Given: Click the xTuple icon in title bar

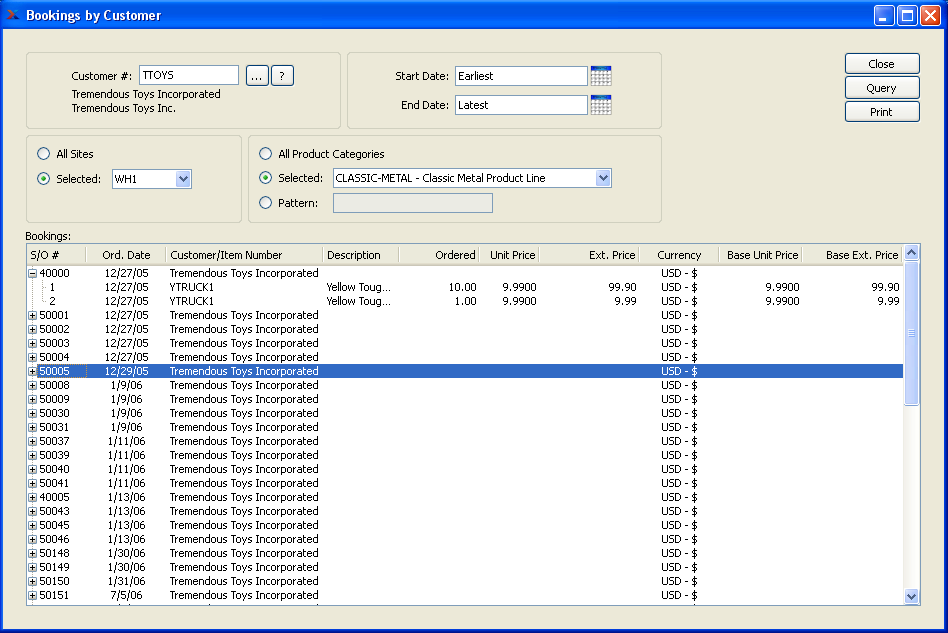Looking at the screenshot, I should (13, 15).
